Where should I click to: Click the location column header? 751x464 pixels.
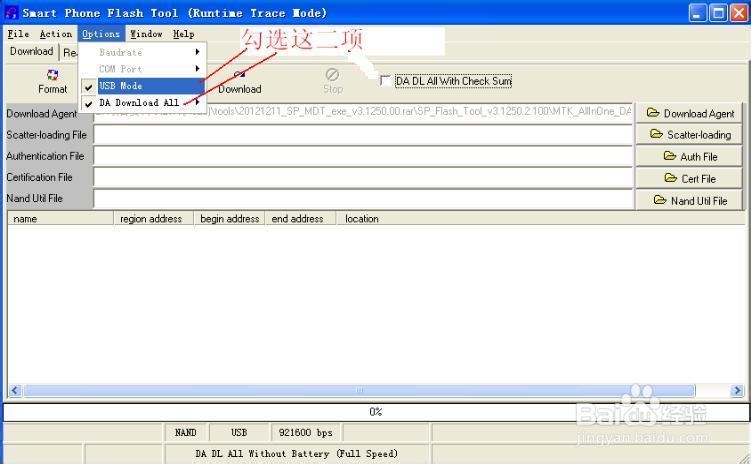click(x=540, y=218)
